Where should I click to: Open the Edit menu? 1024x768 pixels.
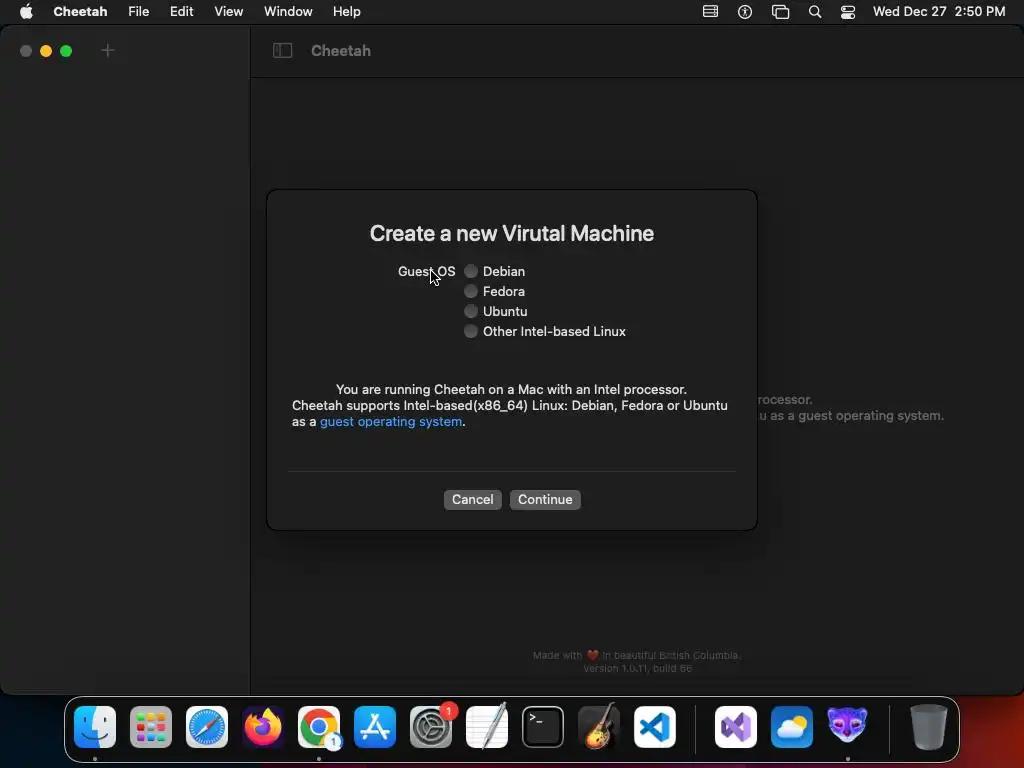tap(182, 12)
